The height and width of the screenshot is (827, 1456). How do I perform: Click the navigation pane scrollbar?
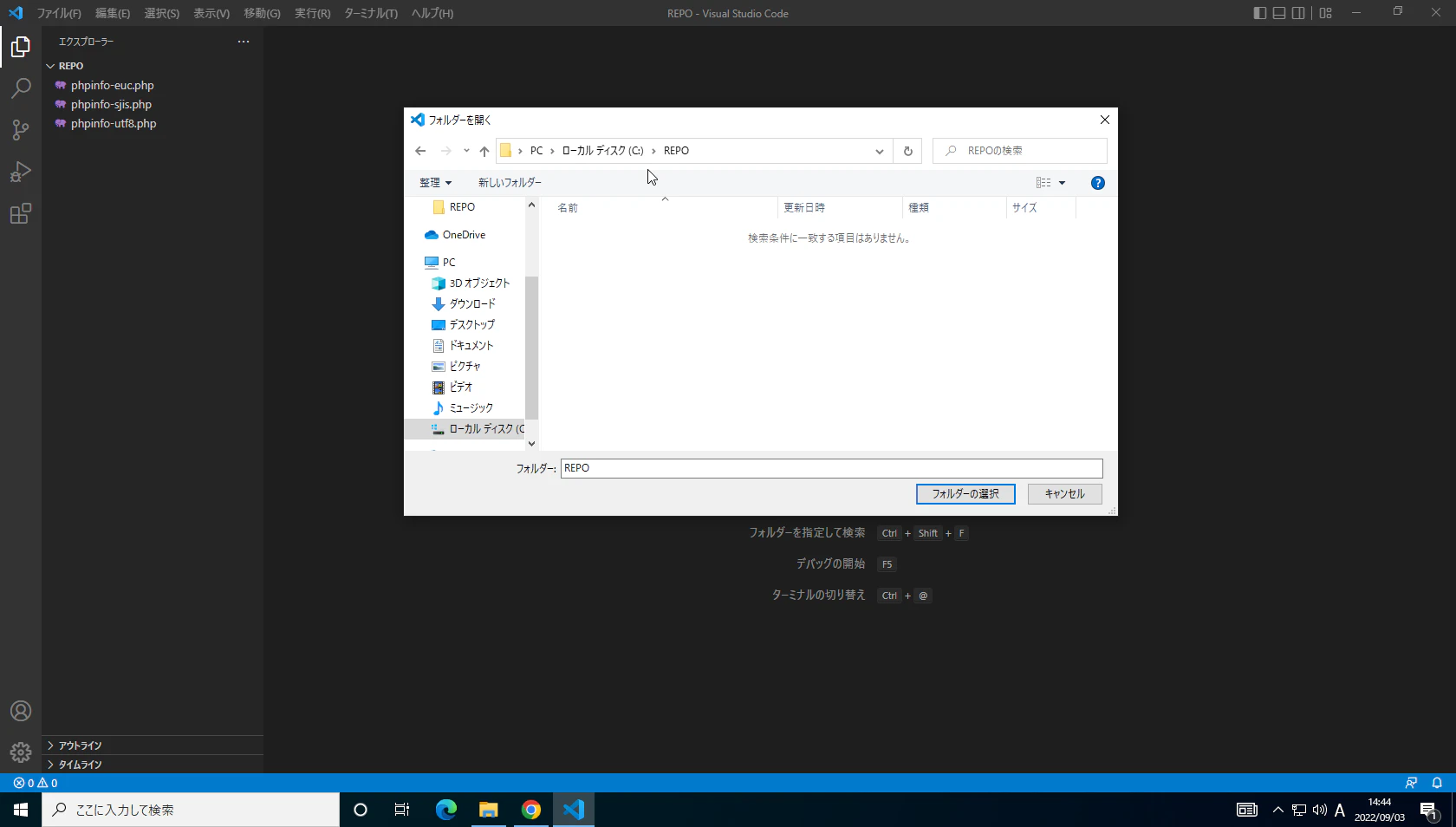[x=531, y=347]
